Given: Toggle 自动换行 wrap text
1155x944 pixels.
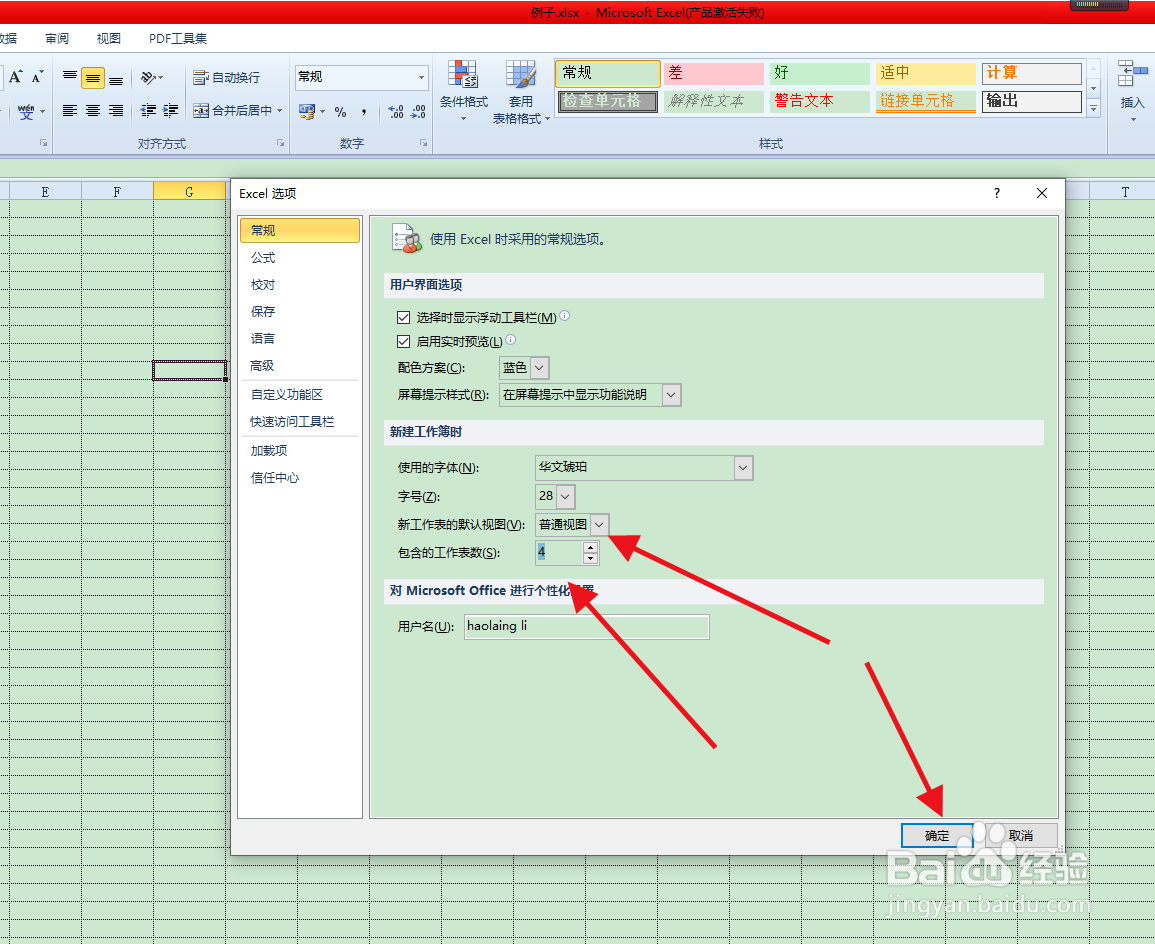Looking at the screenshot, I should (226, 77).
